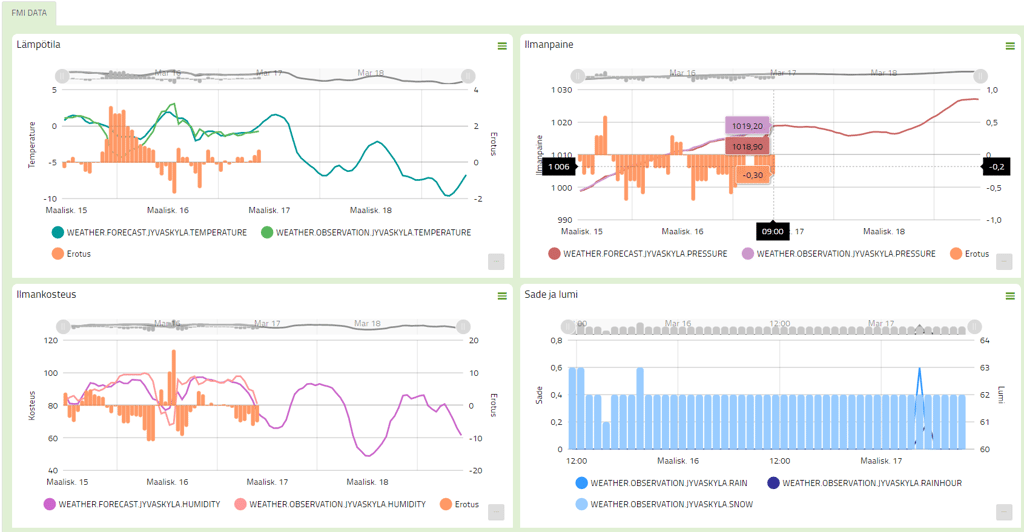Click the -0,2 right-axis crosshair label
This screenshot has width=1024, height=532.
coord(997,166)
